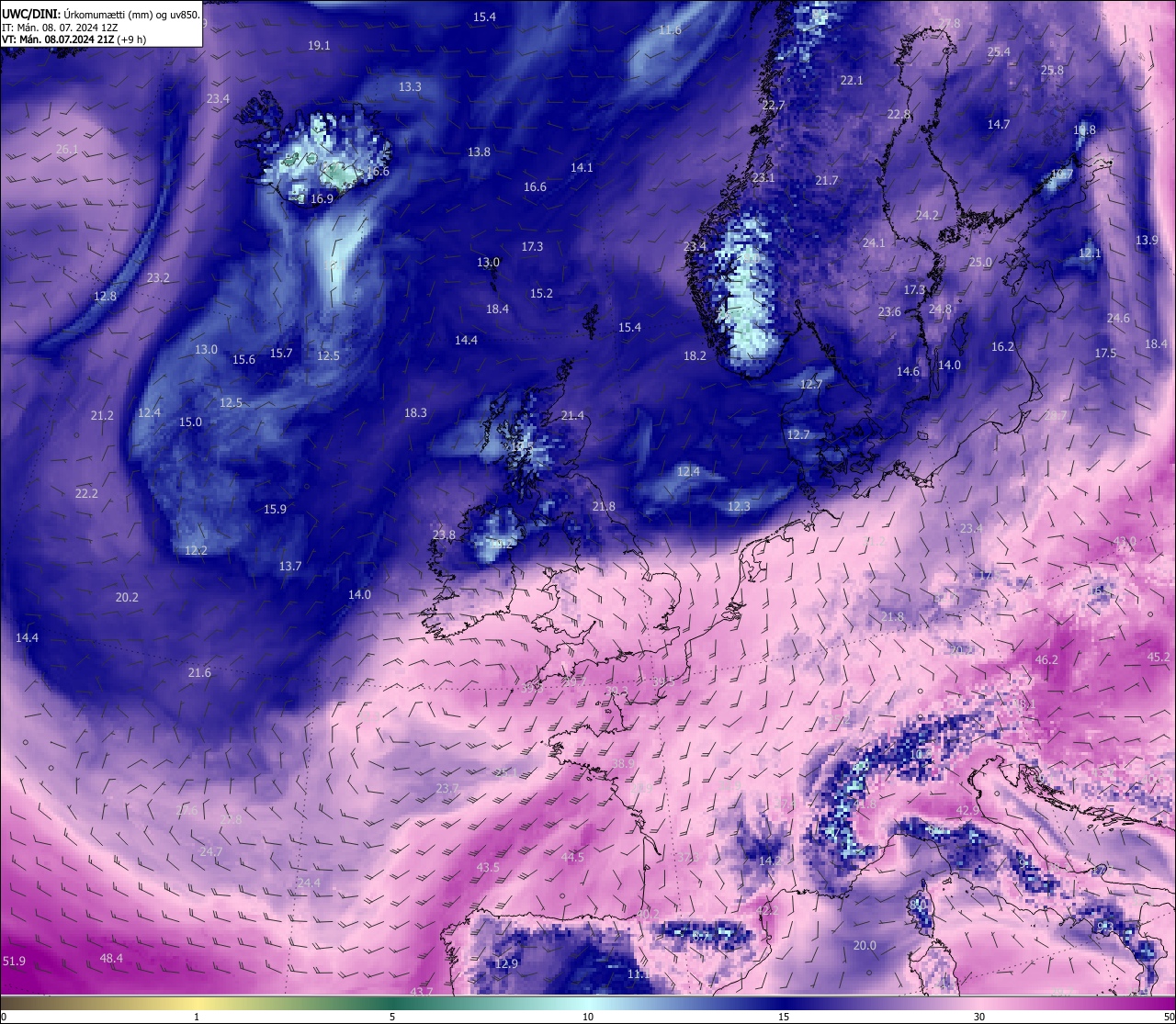This screenshot has width=1176, height=1024.
Task: Select the 21.7 map value
Action: (827, 180)
